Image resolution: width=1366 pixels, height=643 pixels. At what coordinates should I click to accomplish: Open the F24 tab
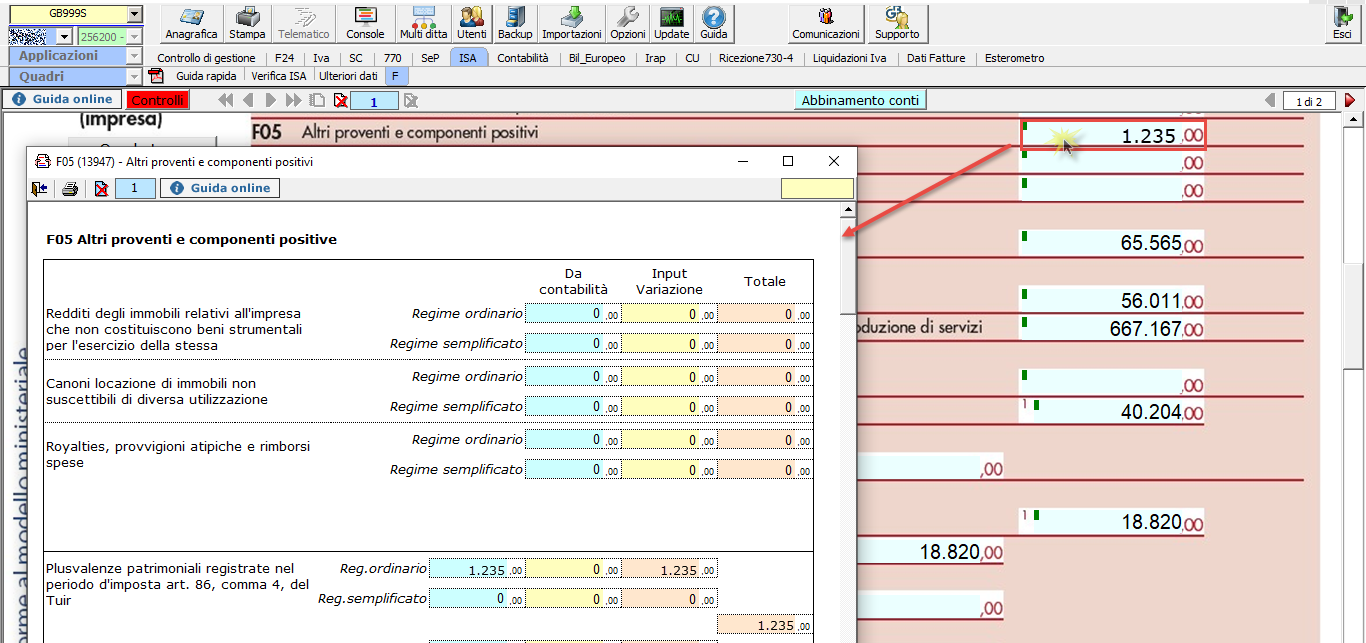click(284, 58)
